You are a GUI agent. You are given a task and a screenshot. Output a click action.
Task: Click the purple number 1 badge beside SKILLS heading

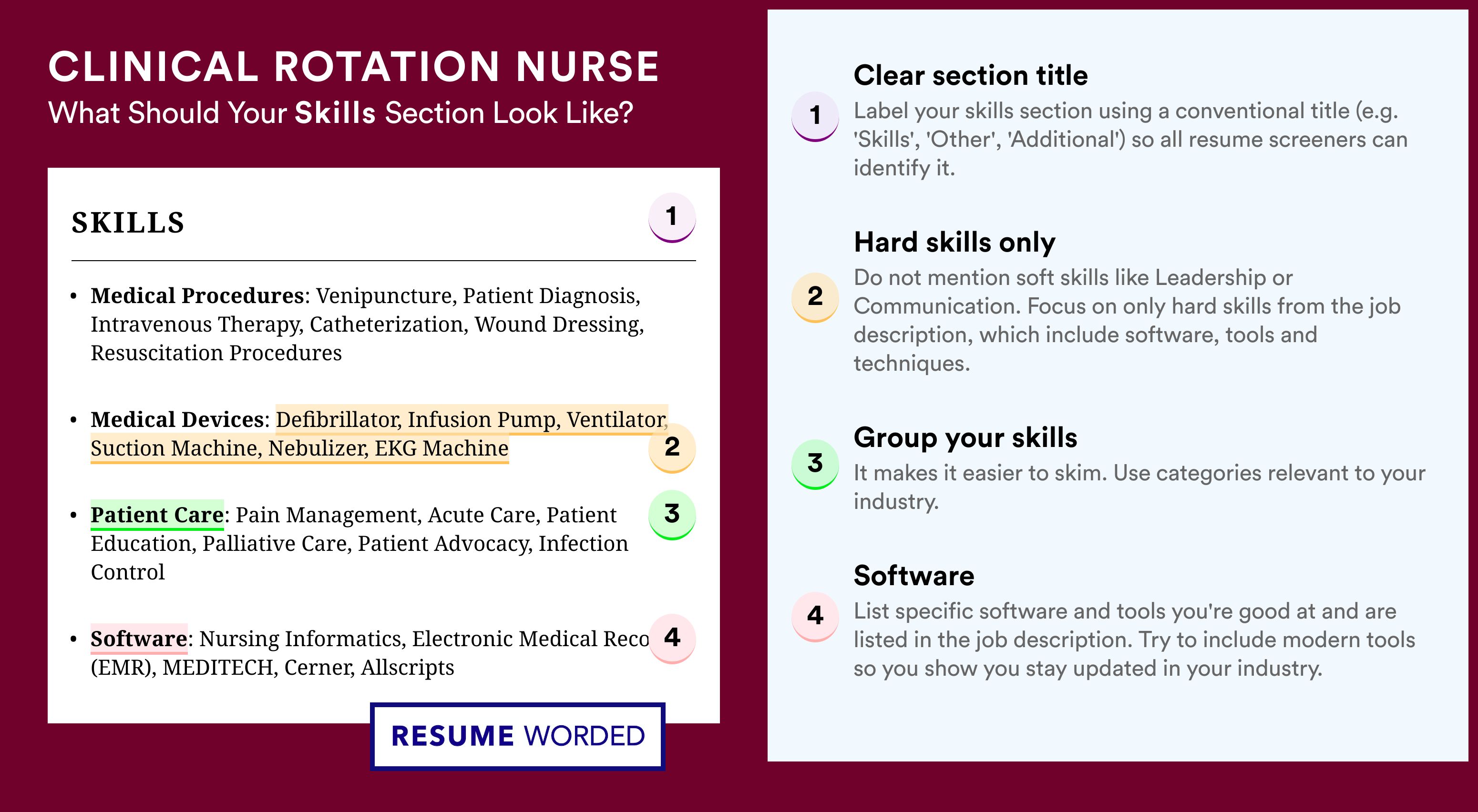(671, 217)
